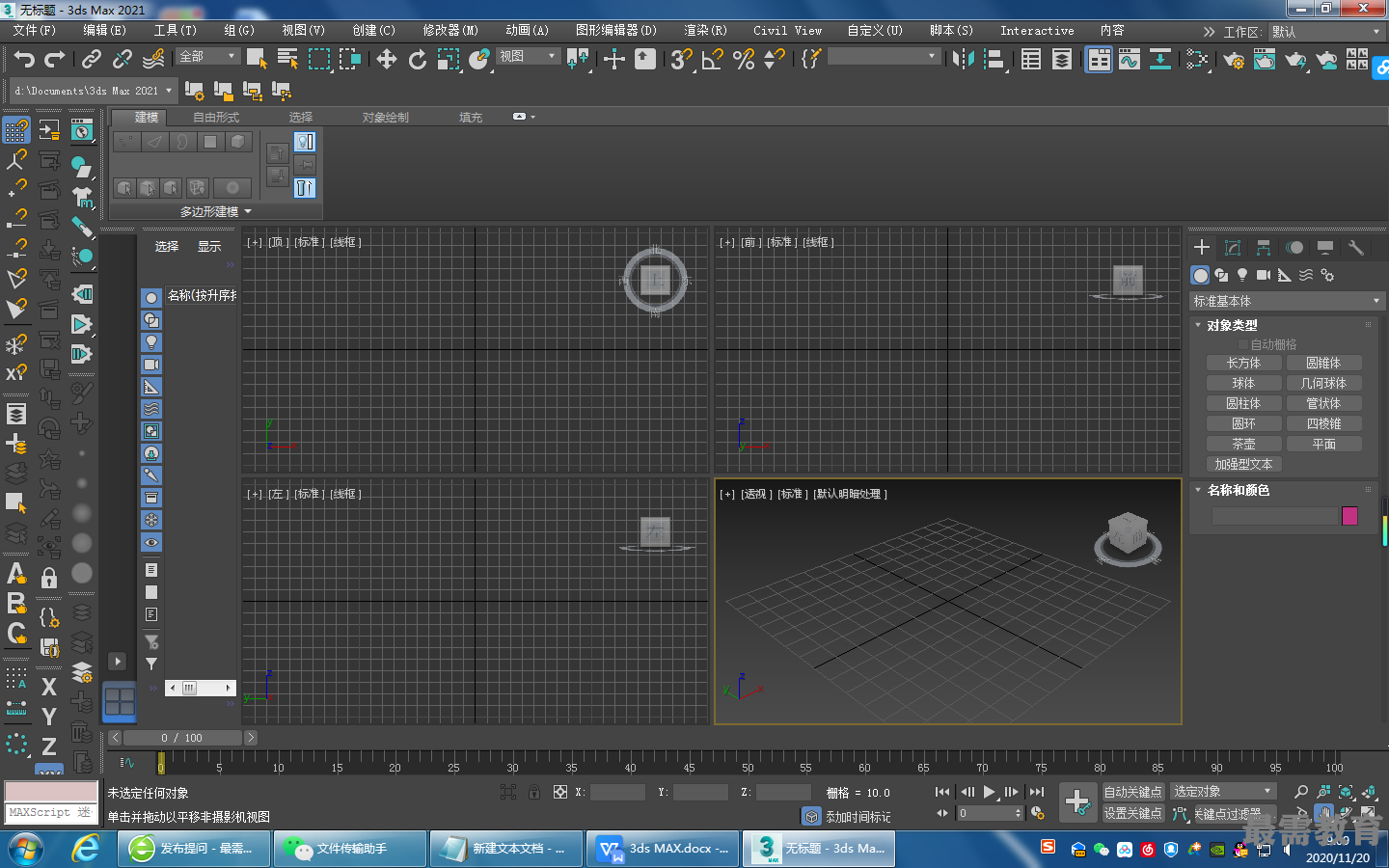Select the Shapes category in Create panel
Image resolution: width=1389 pixels, height=868 pixels.
[1221, 275]
